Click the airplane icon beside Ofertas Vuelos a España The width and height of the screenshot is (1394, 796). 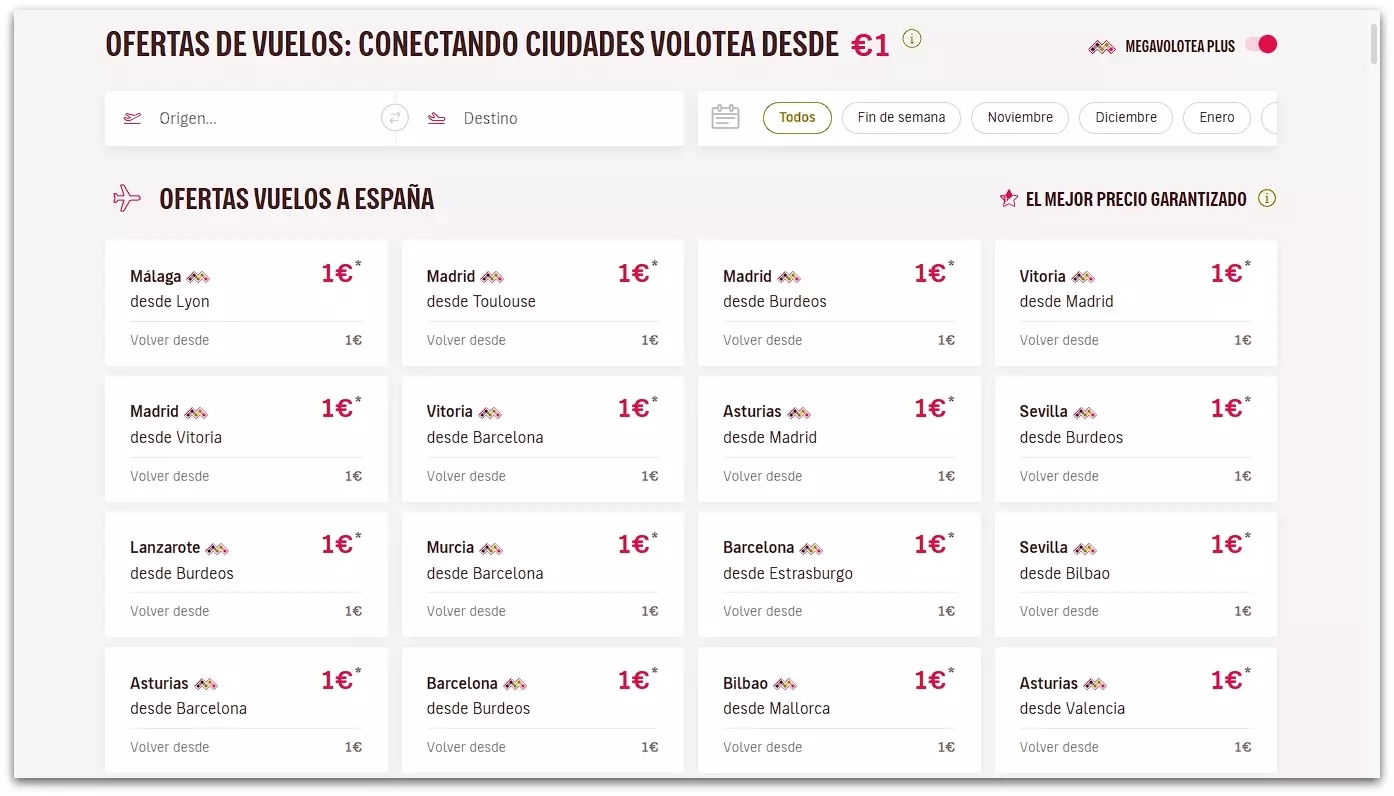click(x=127, y=198)
